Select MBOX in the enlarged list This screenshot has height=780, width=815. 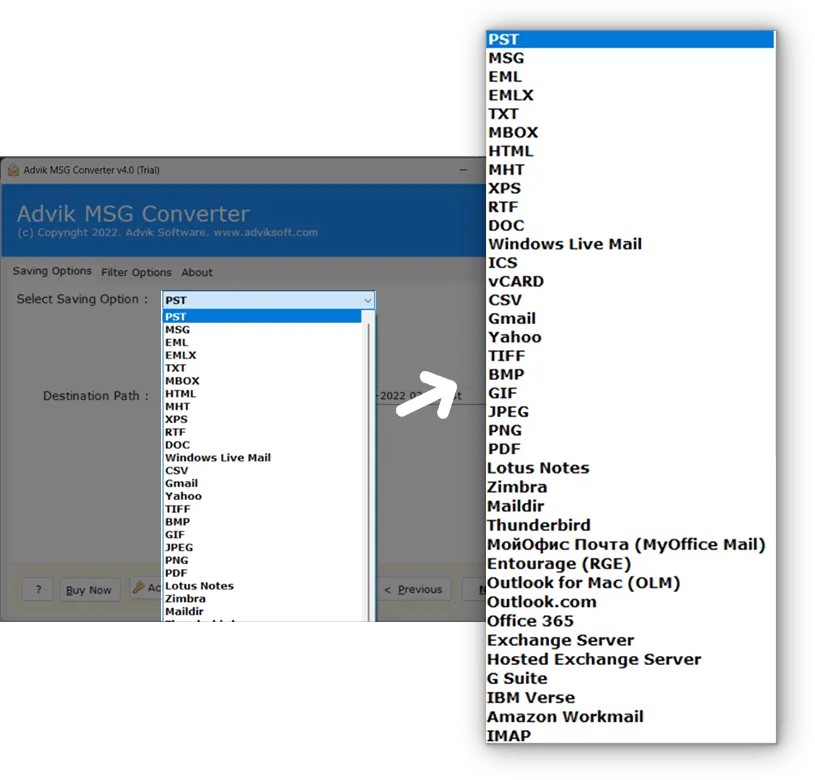(x=513, y=133)
